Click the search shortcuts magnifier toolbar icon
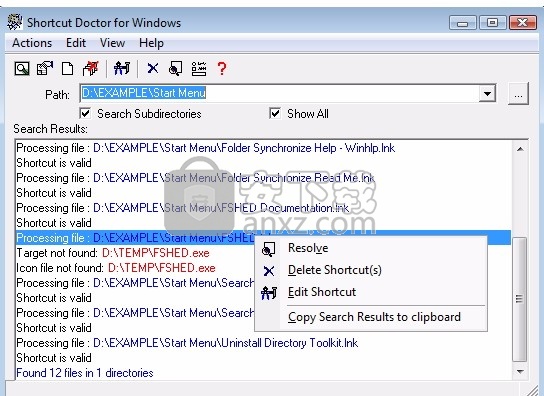The height and width of the screenshot is (396, 544). [22, 68]
